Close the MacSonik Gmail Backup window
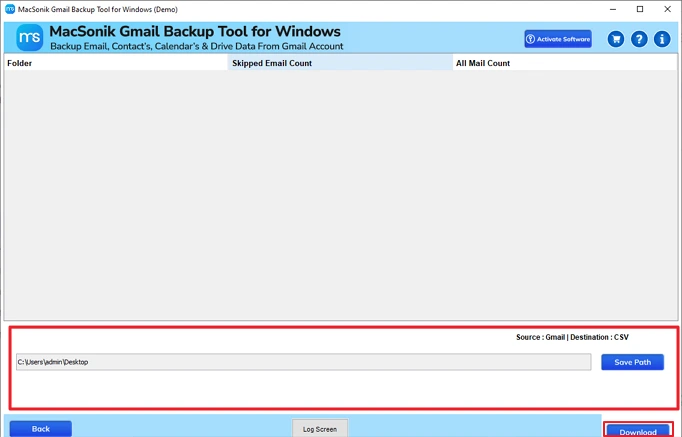 coord(667,9)
